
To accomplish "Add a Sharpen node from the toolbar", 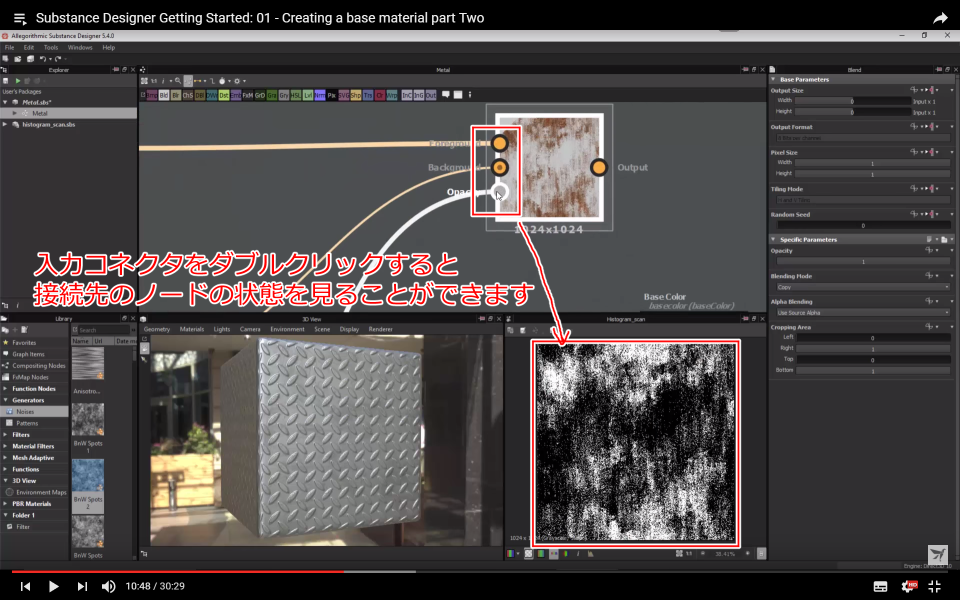I will pyautogui.click(x=356, y=95).
